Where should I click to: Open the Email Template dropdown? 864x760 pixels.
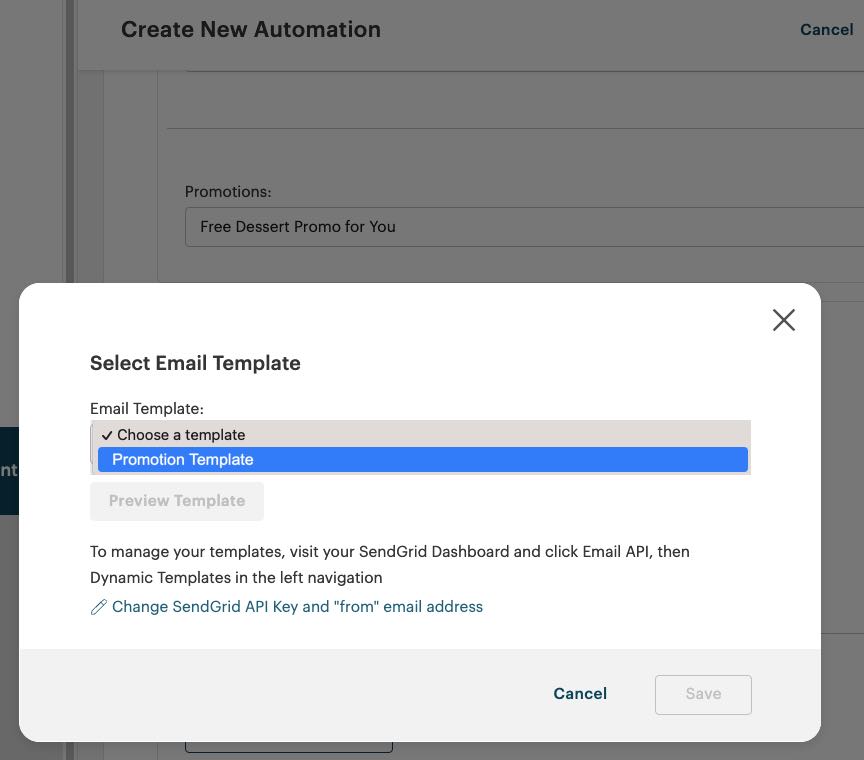[x=420, y=435]
